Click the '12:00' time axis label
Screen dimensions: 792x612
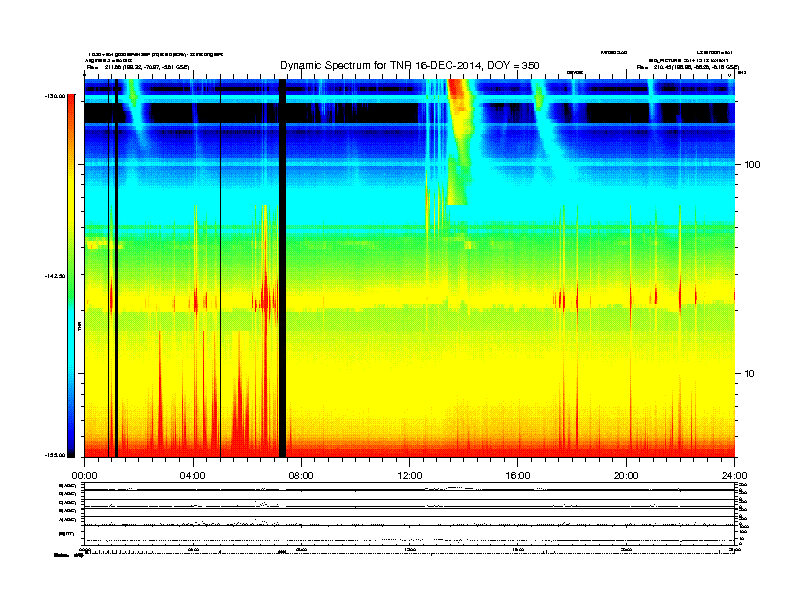click(x=410, y=476)
